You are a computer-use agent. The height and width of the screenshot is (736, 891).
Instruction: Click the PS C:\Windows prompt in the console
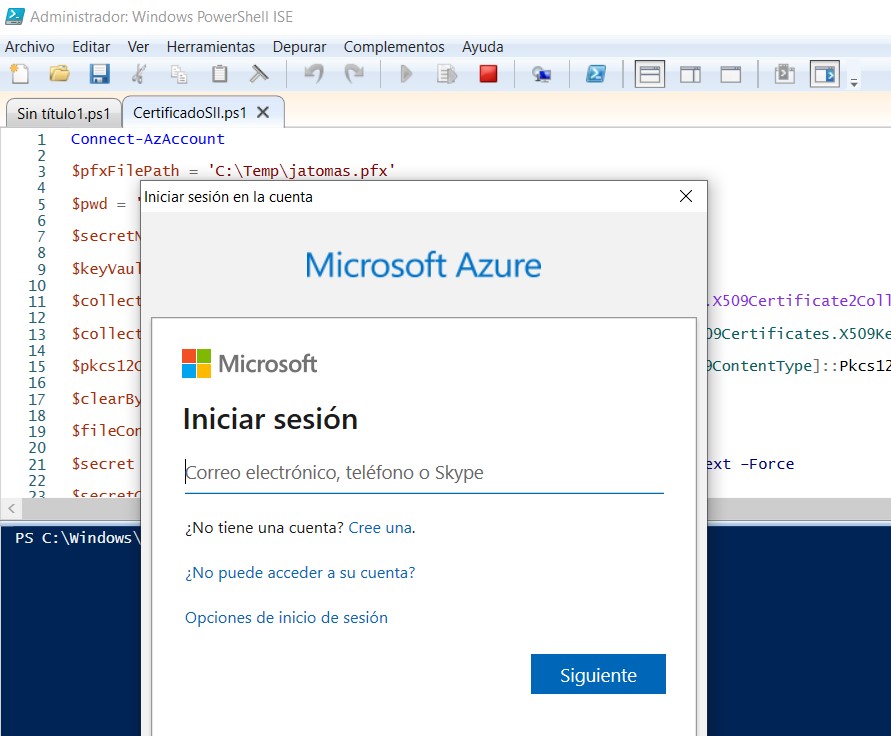78,538
